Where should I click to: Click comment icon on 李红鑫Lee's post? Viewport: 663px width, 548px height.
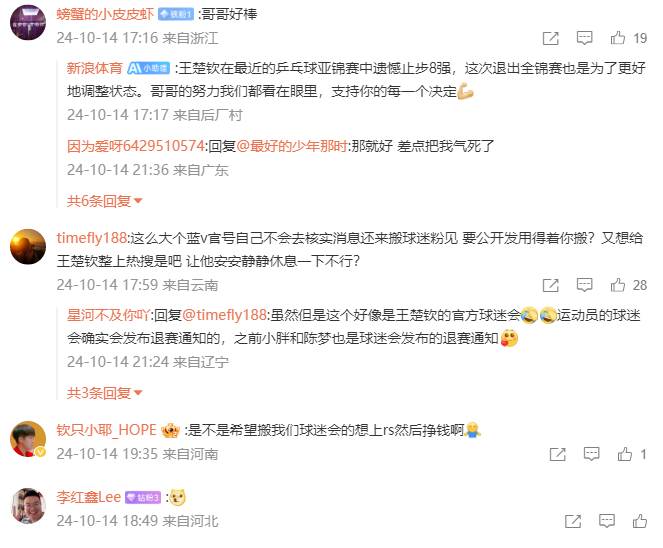pos(607,521)
